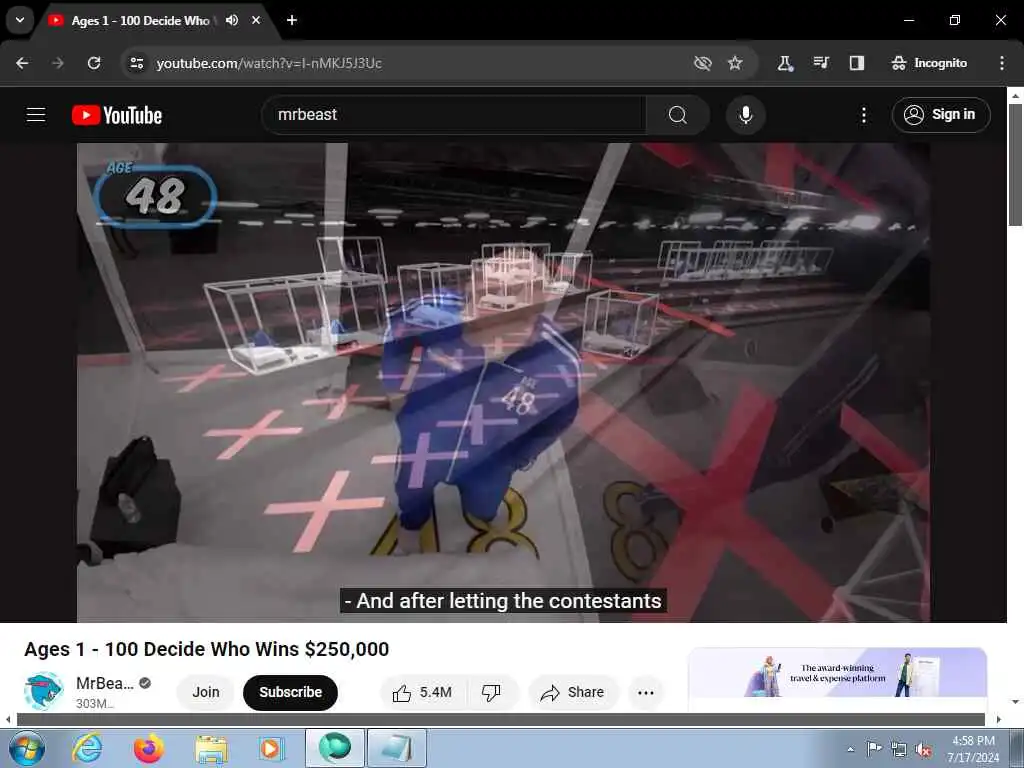Open more actions ellipsis below the video
This screenshot has width=1024, height=768.
(x=646, y=692)
